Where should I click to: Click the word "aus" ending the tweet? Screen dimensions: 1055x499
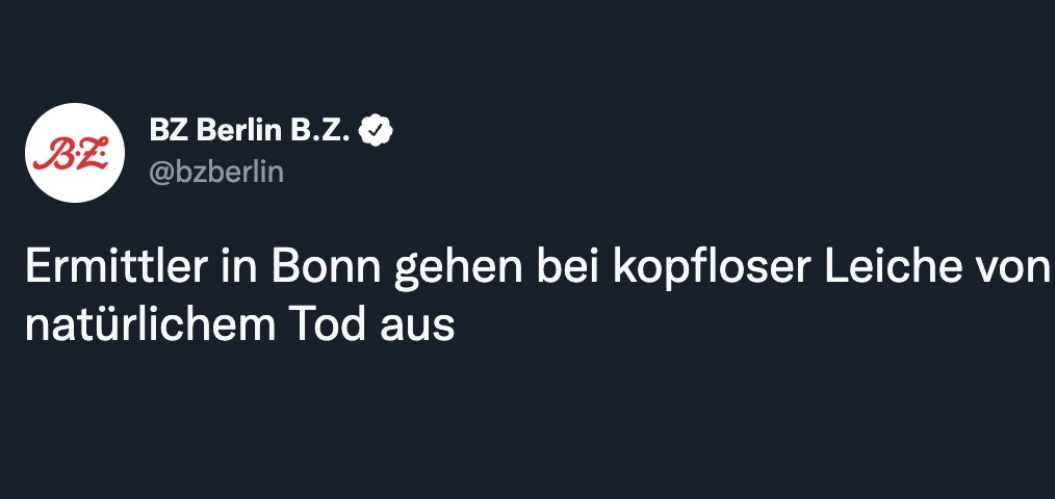(x=420, y=326)
